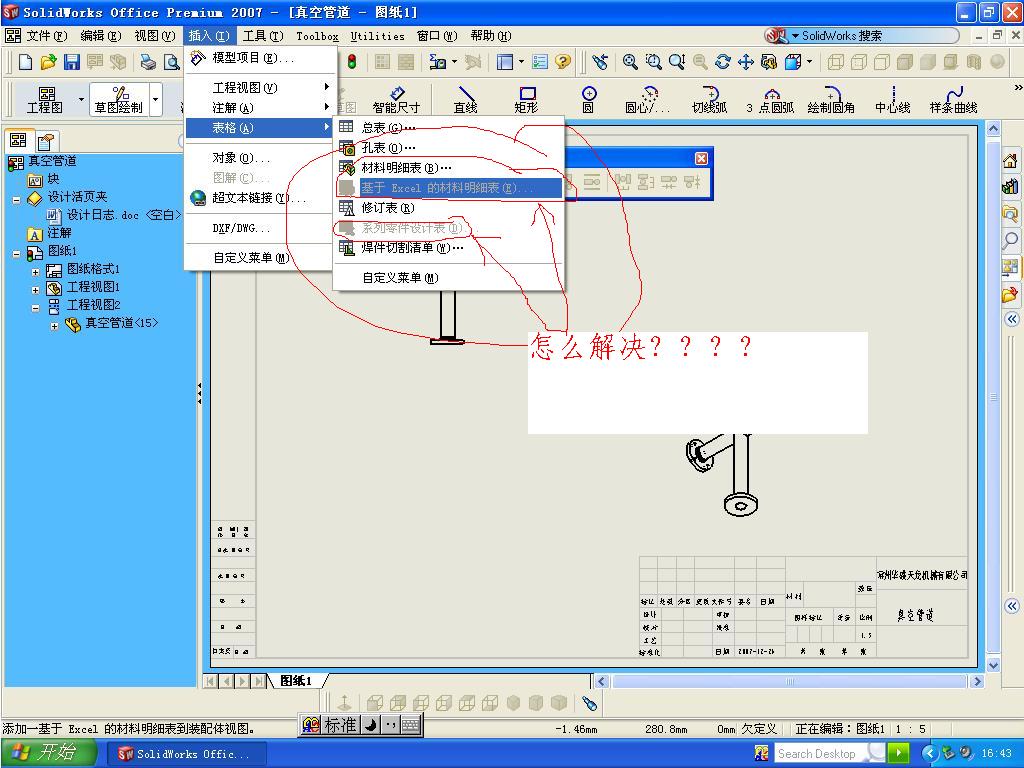Choose 孔表(O) hole table option

coord(449,148)
